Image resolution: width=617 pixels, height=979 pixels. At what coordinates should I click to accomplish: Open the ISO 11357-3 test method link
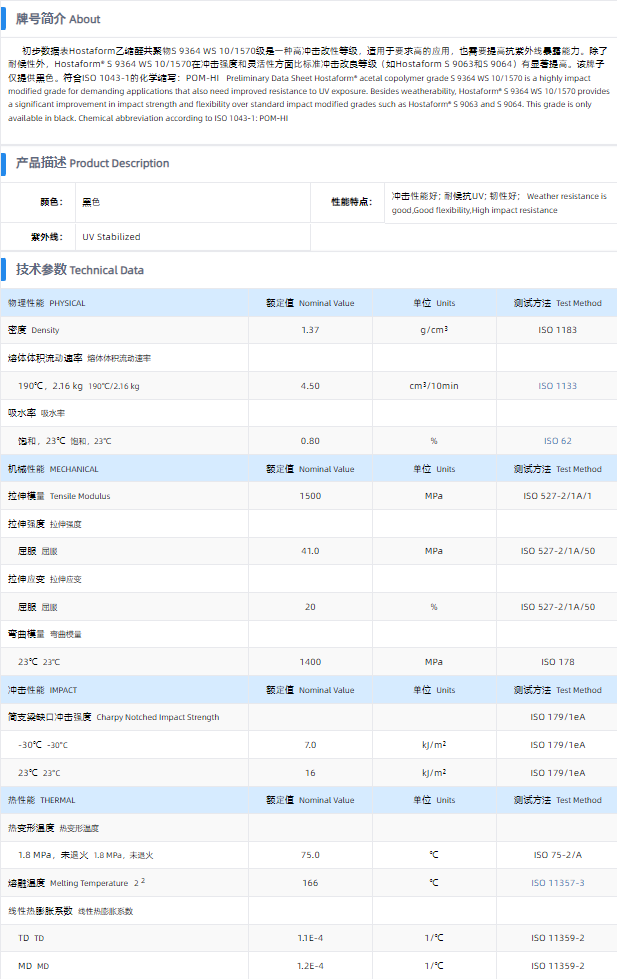click(x=558, y=883)
